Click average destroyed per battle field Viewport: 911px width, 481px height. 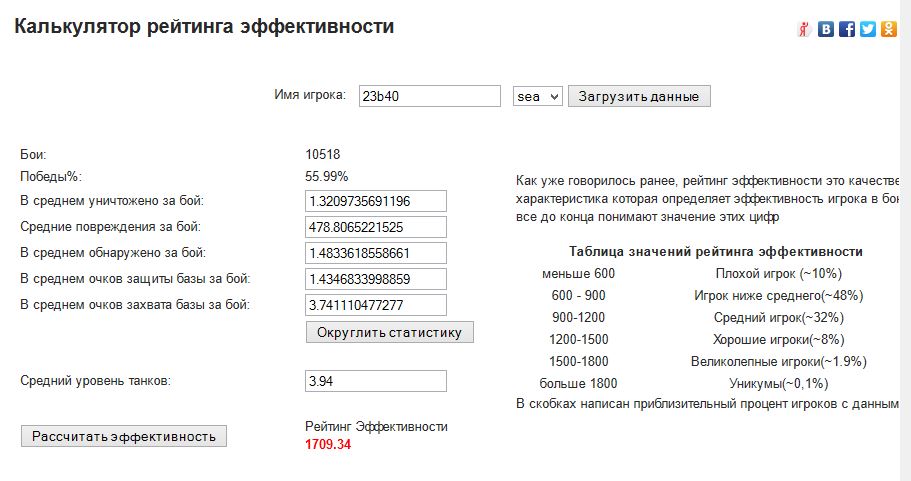[x=376, y=201]
